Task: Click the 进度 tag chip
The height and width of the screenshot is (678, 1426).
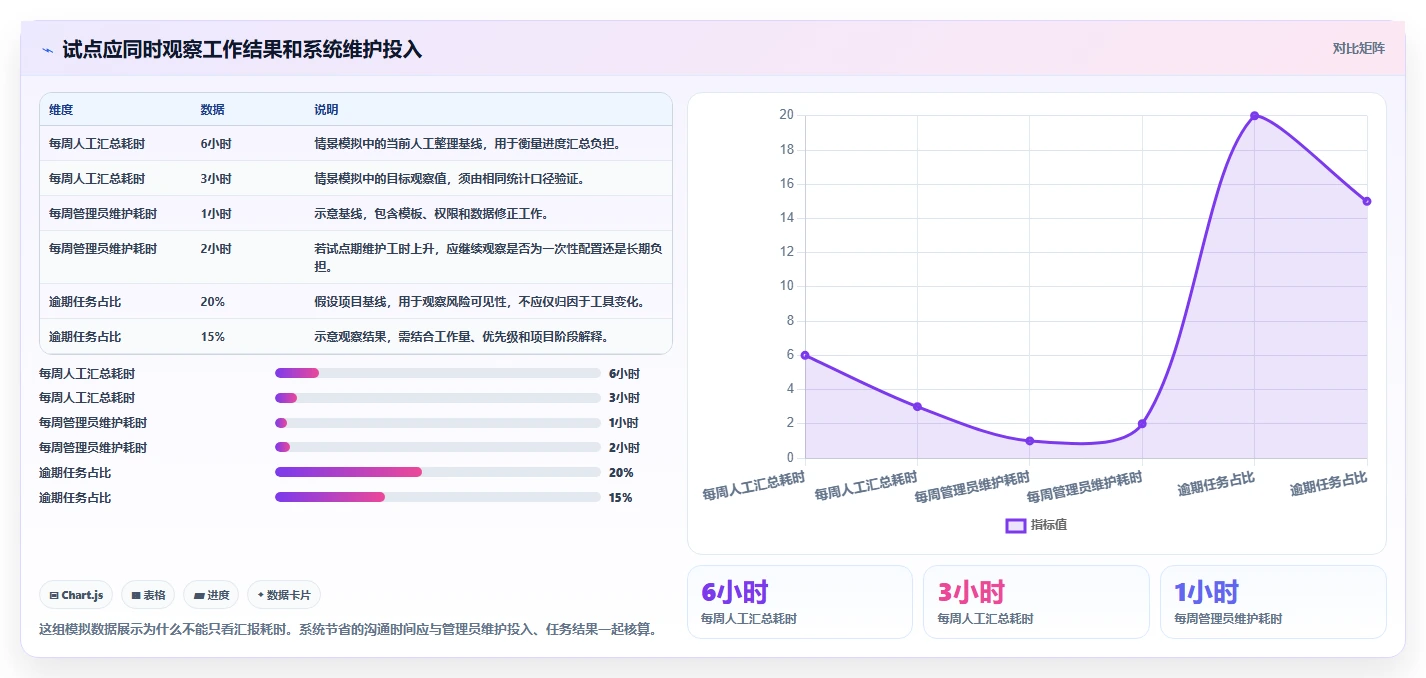Action: (x=211, y=595)
